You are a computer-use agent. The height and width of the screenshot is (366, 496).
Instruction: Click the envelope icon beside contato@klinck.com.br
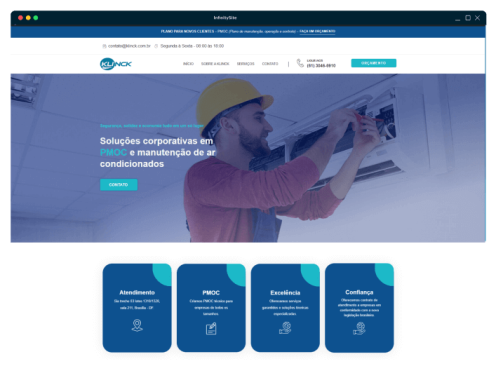[x=104, y=46]
